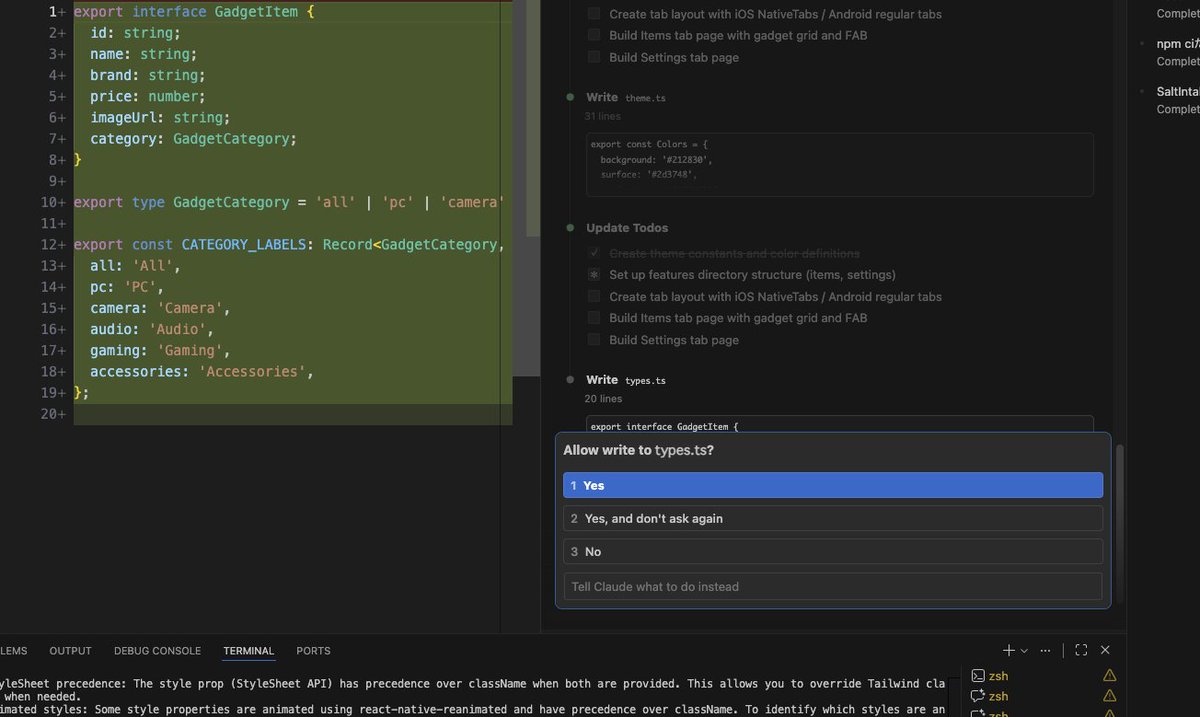Viewport: 1200px width, 717px height.
Task: Check 'Create tab layout' under Update Todos
Action: point(594,296)
